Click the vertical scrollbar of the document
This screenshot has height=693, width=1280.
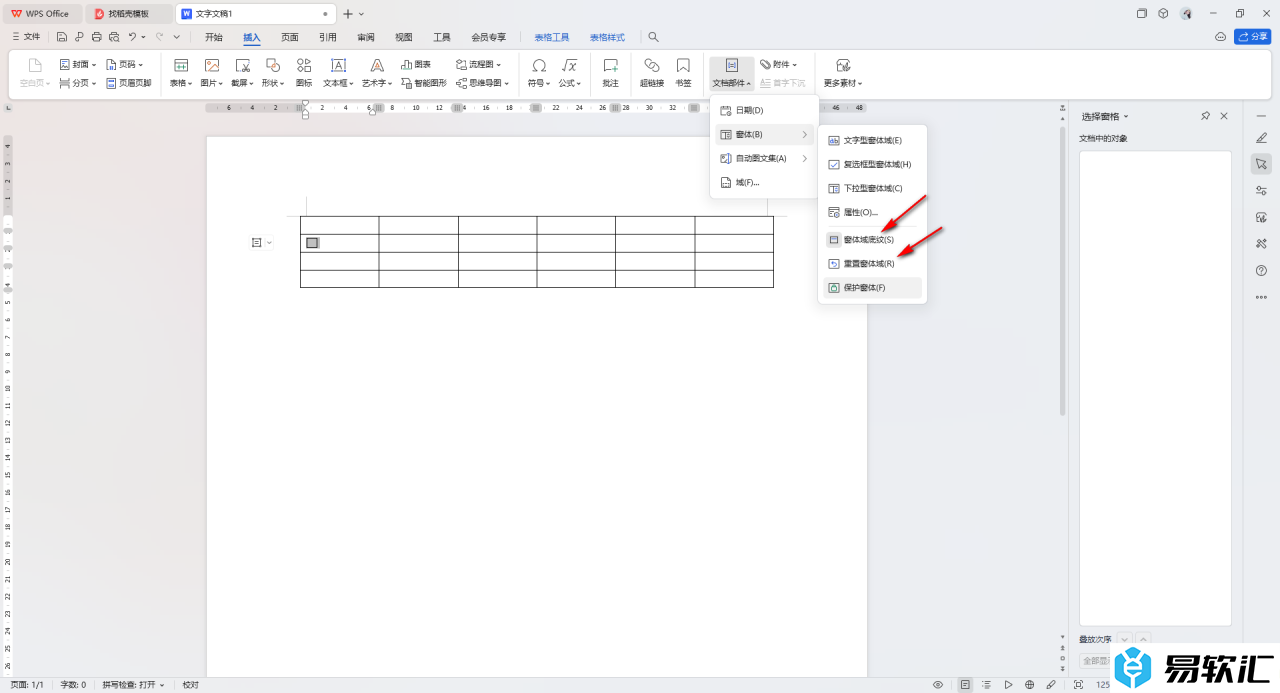(1062, 270)
